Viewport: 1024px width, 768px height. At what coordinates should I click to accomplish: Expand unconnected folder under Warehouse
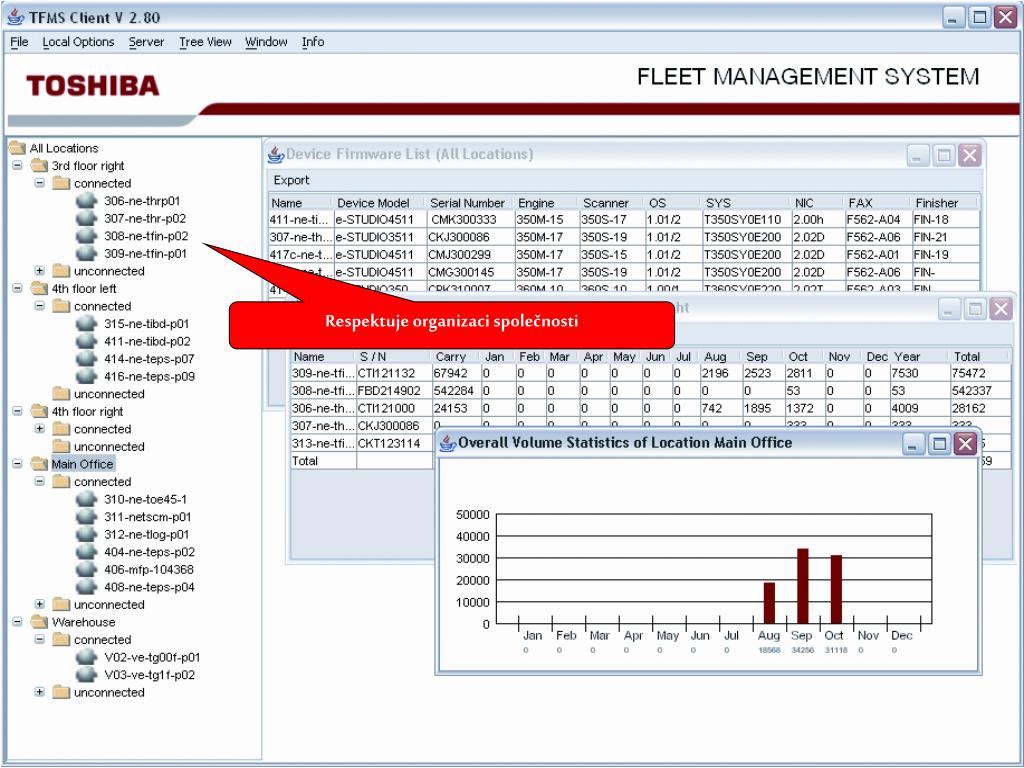40,692
